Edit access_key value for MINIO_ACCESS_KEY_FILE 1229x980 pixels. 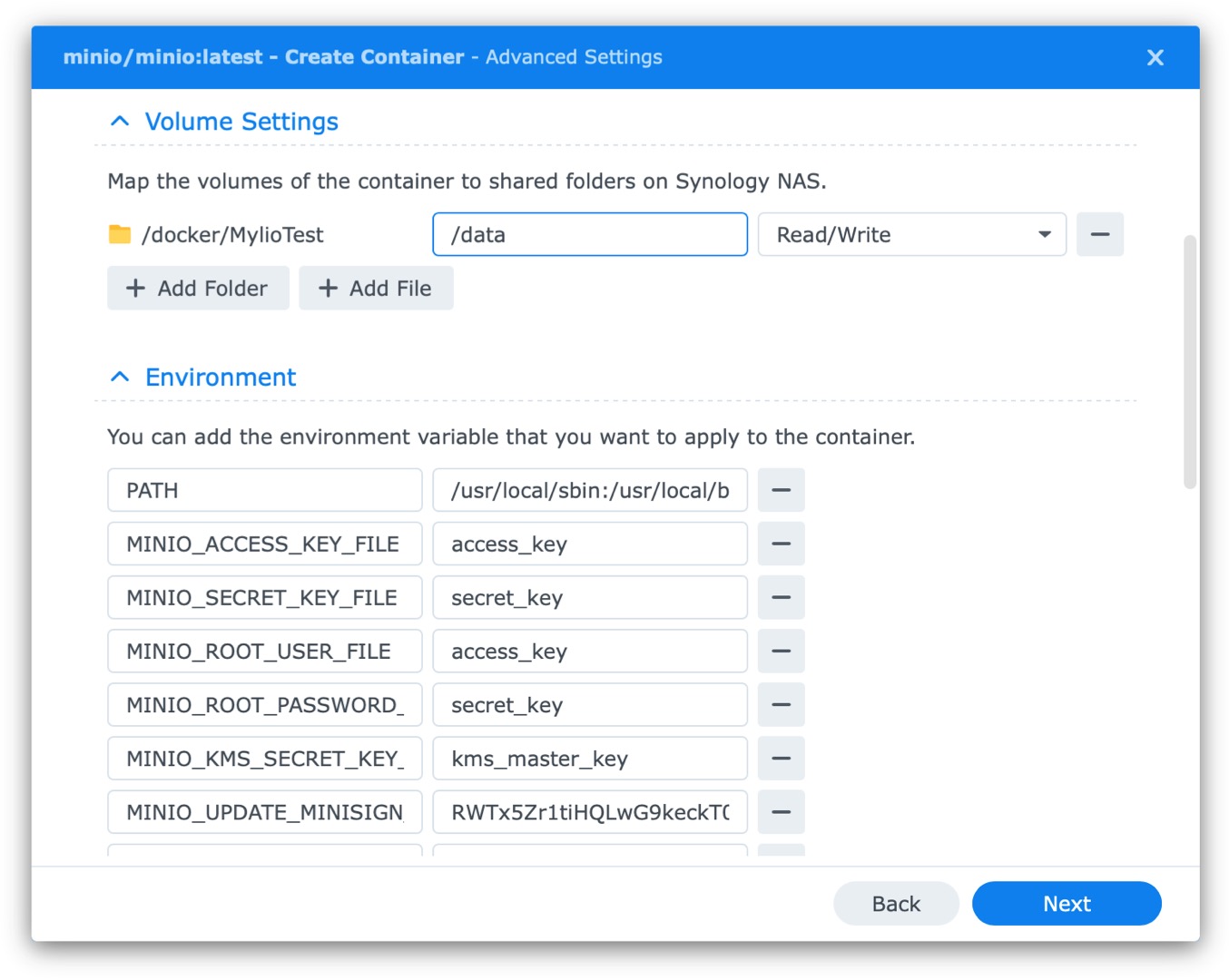point(590,544)
